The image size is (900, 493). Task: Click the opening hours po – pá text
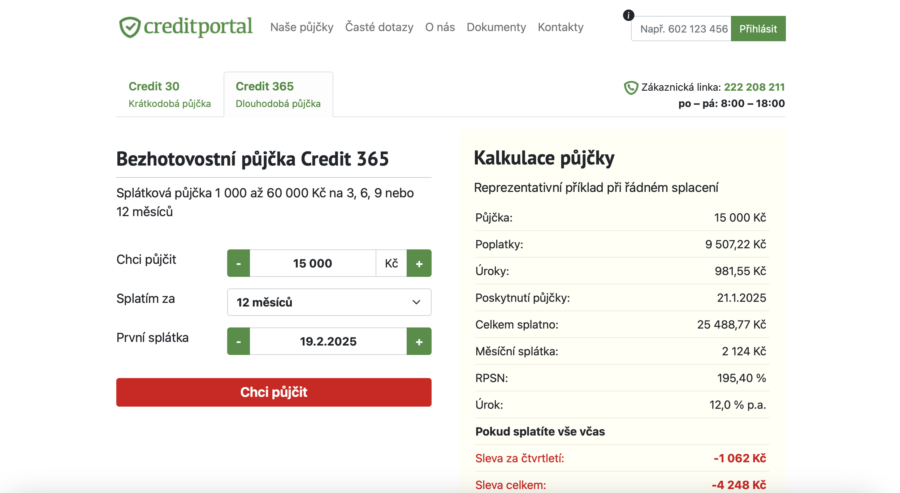[x=731, y=103]
